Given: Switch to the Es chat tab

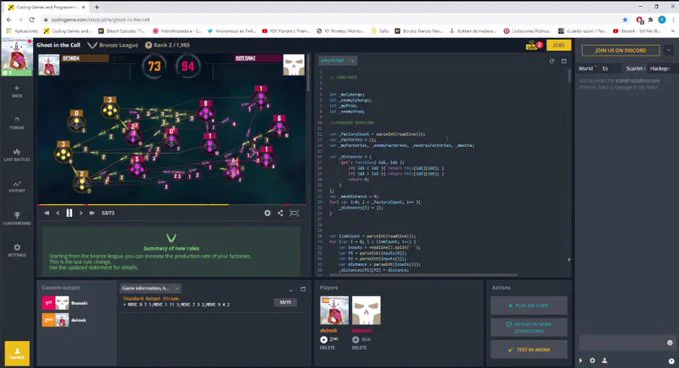Looking at the screenshot, I should point(605,68).
